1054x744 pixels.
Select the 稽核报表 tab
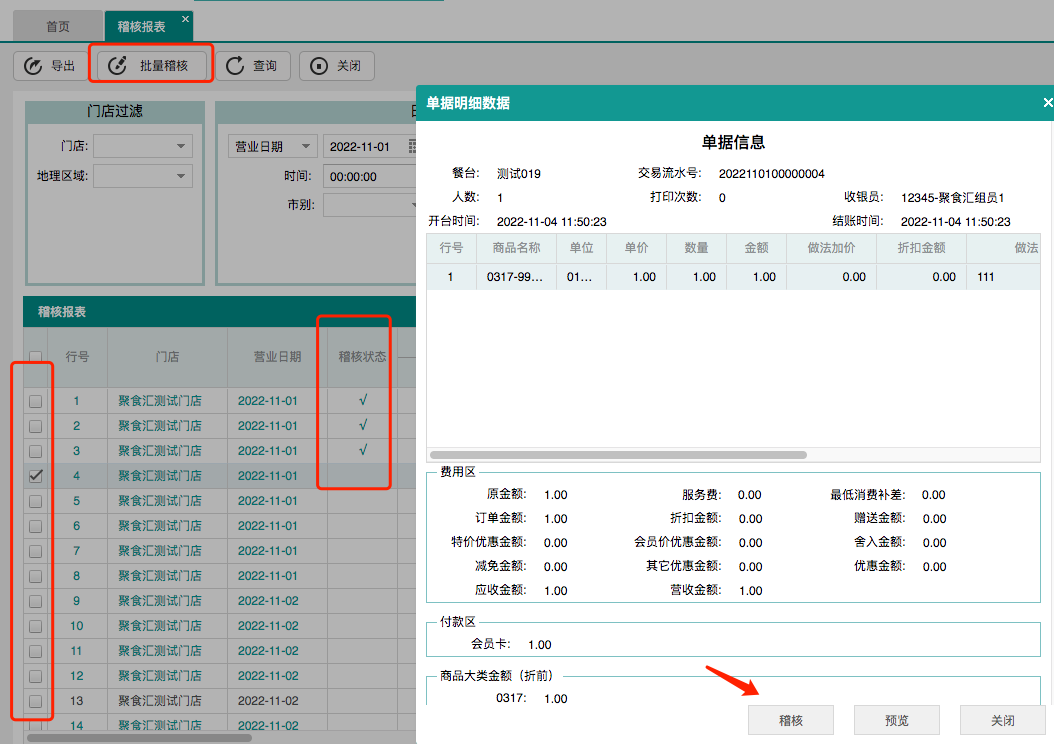point(141,27)
